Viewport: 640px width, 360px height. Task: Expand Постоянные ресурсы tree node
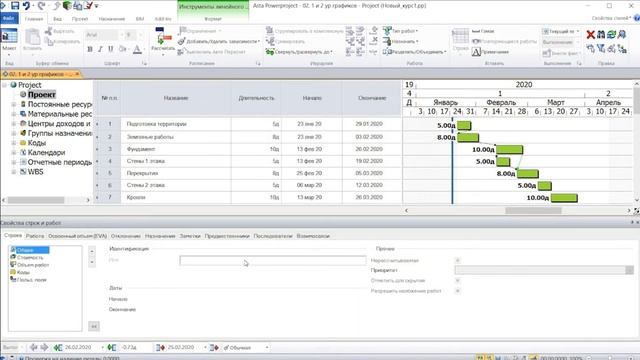(13, 104)
